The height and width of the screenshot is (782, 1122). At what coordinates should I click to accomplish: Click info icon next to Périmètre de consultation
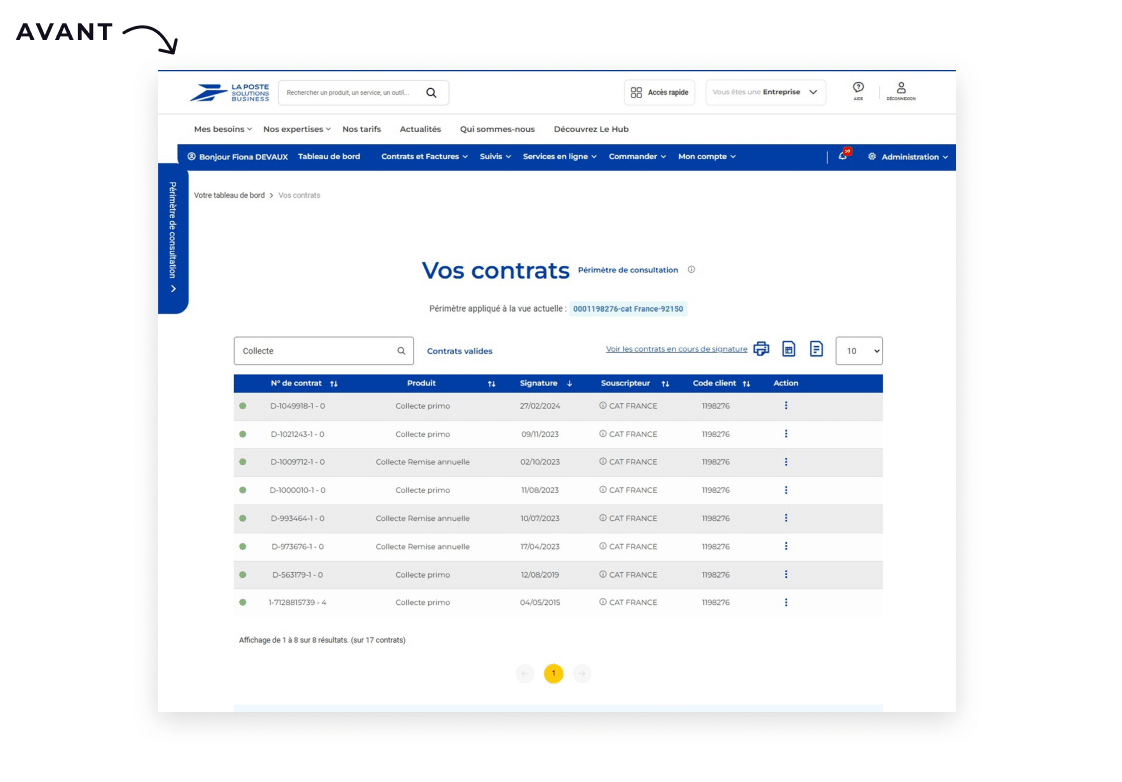pyautogui.click(x=691, y=270)
